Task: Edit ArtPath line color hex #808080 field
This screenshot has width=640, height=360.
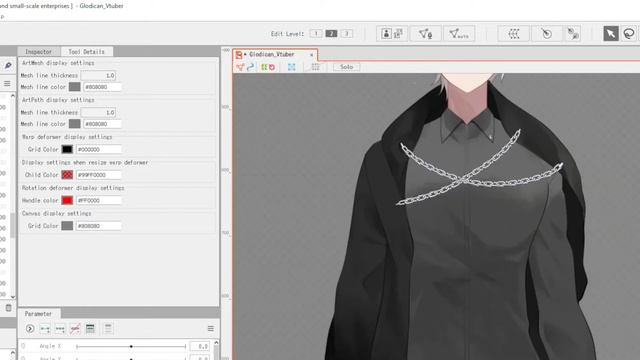Action: 102,124
